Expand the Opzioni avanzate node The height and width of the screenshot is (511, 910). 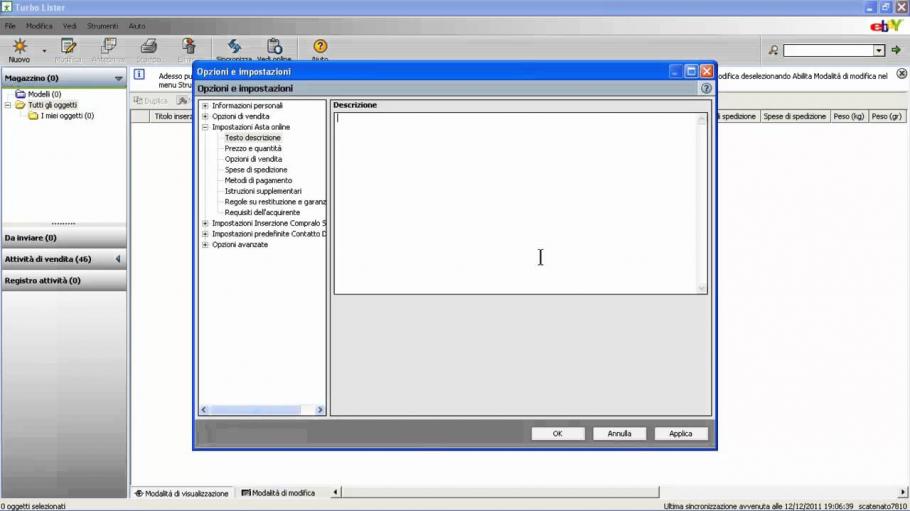click(205, 244)
